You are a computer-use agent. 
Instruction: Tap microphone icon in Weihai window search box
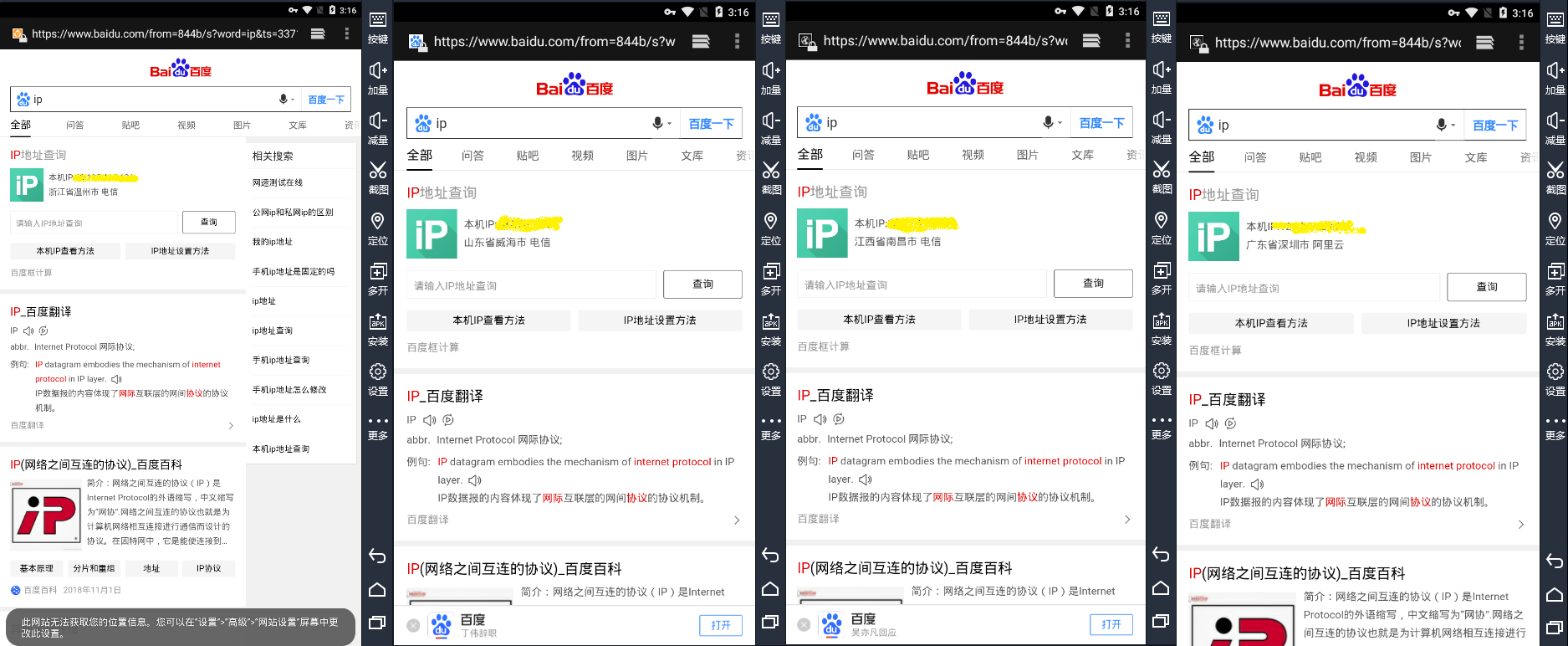click(657, 124)
